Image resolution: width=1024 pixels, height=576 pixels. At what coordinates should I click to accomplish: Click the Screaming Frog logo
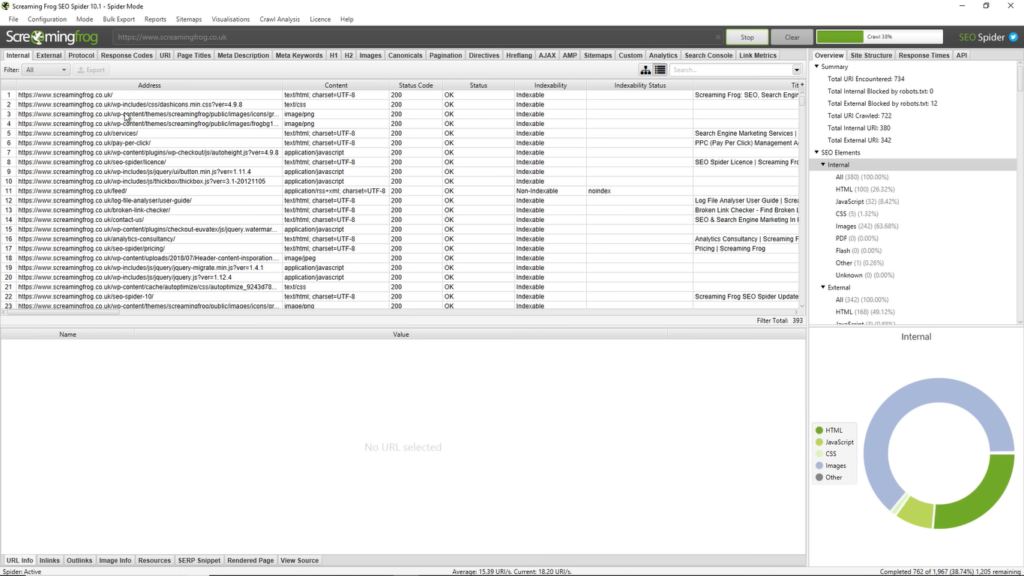52,37
